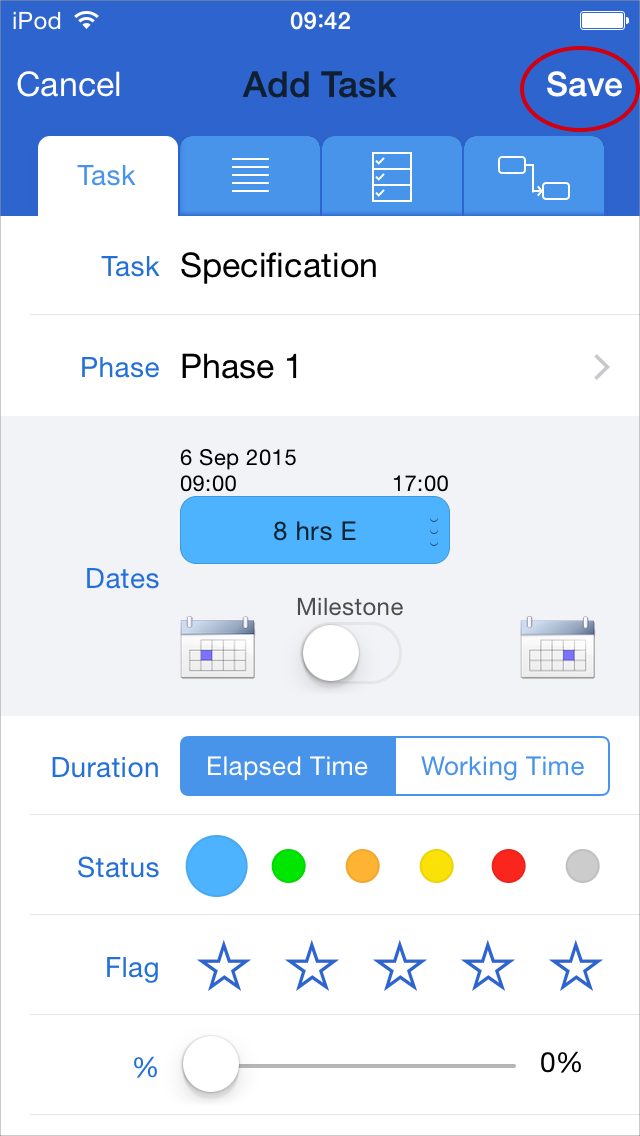The height and width of the screenshot is (1136, 640).
Task: Tap the percent complete slider knob
Action: [211, 1066]
